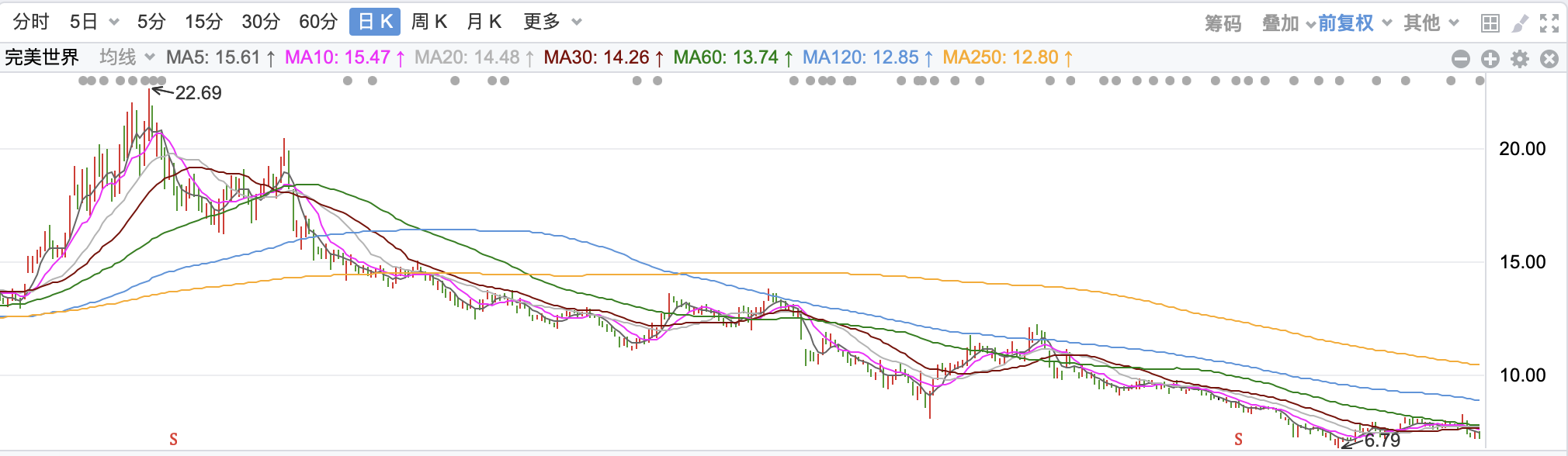Click the right red S signal marker
1568x456 pixels.
(x=1239, y=440)
